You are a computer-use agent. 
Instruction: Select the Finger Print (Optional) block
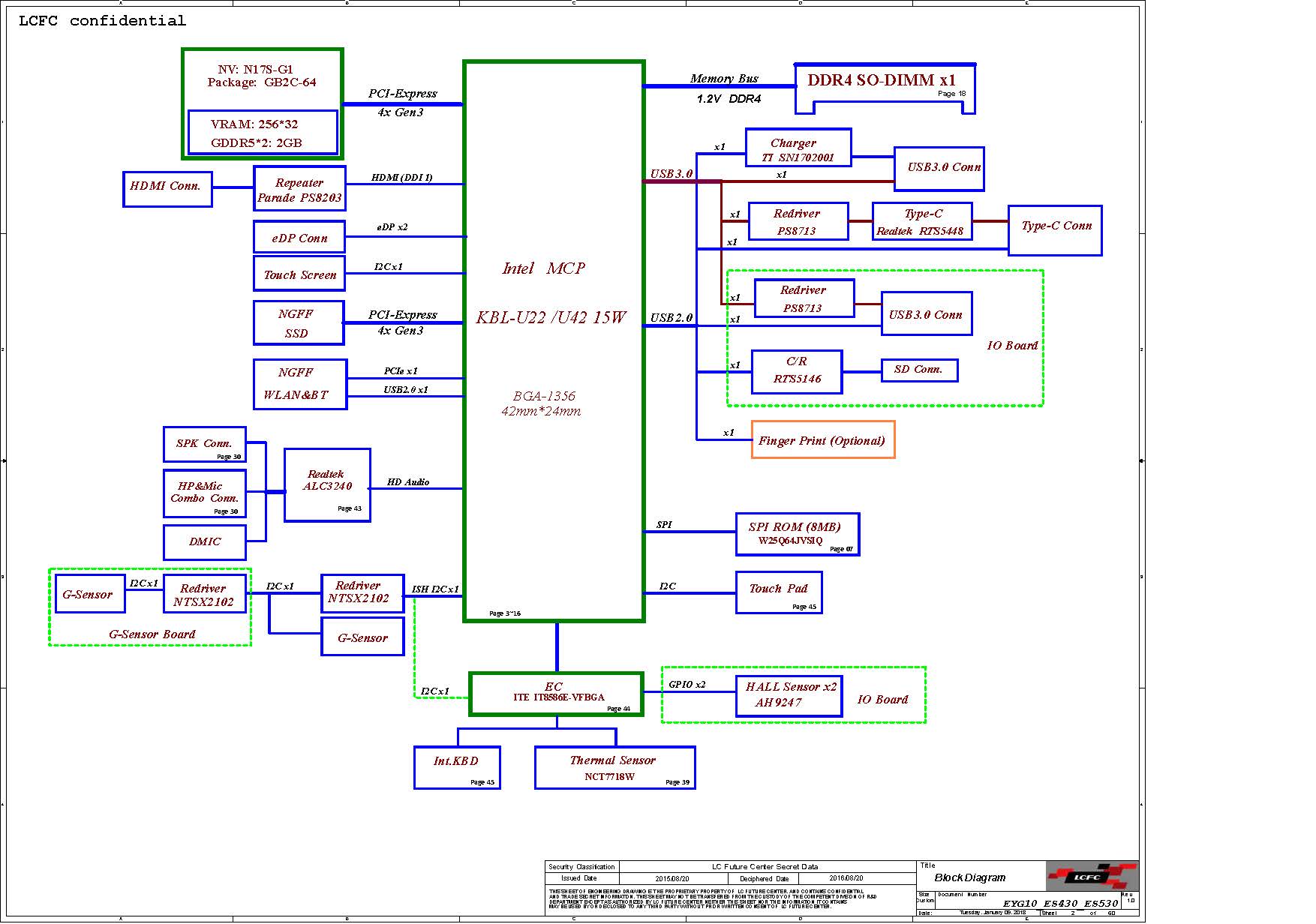coord(823,439)
